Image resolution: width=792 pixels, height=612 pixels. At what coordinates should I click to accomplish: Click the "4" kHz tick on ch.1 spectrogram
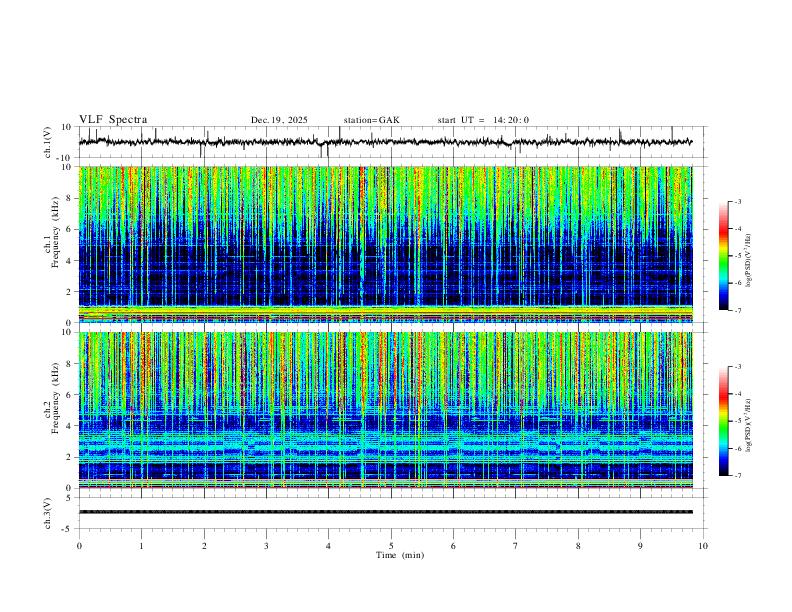(69, 261)
